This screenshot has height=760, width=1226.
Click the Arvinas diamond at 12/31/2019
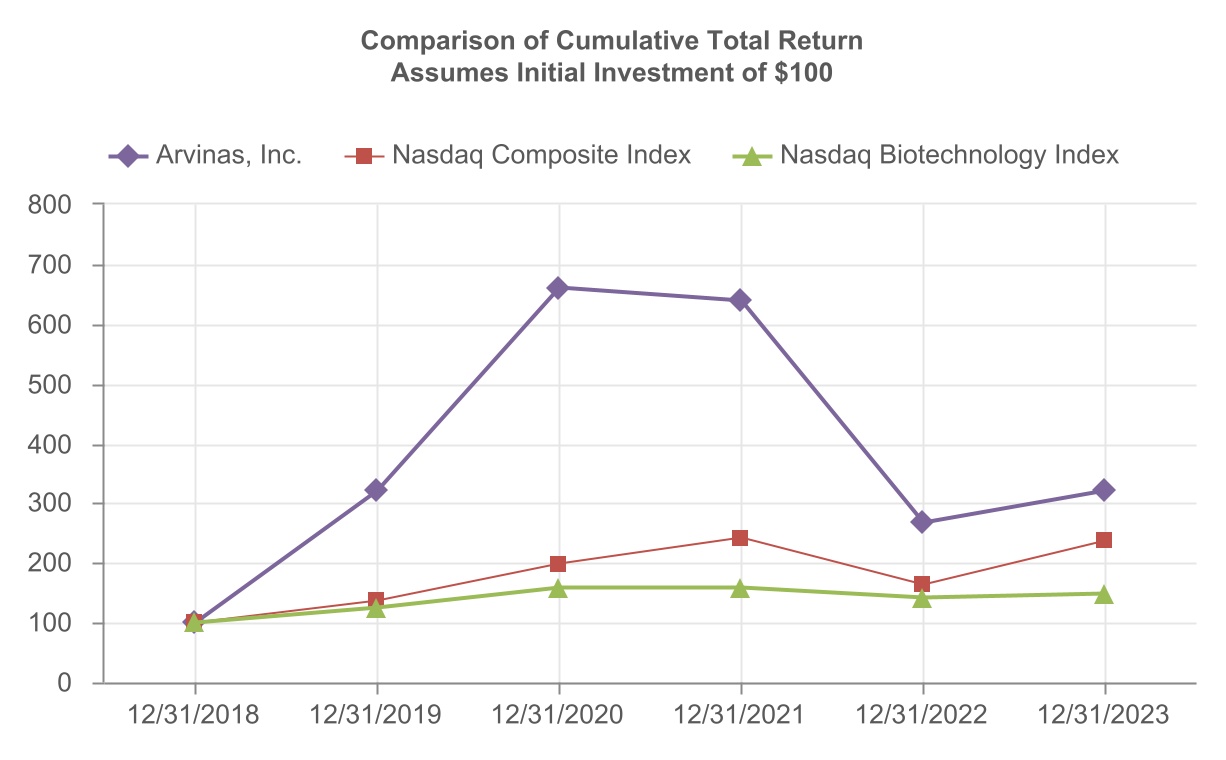[x=377, y=490]
